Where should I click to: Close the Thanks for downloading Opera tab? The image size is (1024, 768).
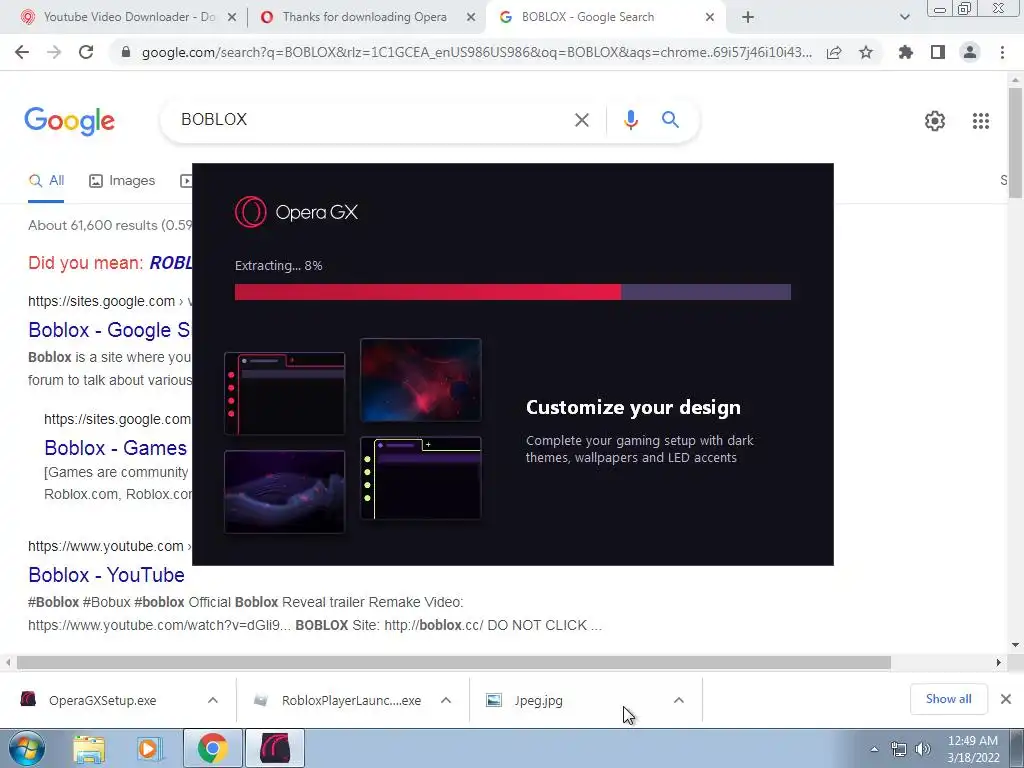point(470,18)
